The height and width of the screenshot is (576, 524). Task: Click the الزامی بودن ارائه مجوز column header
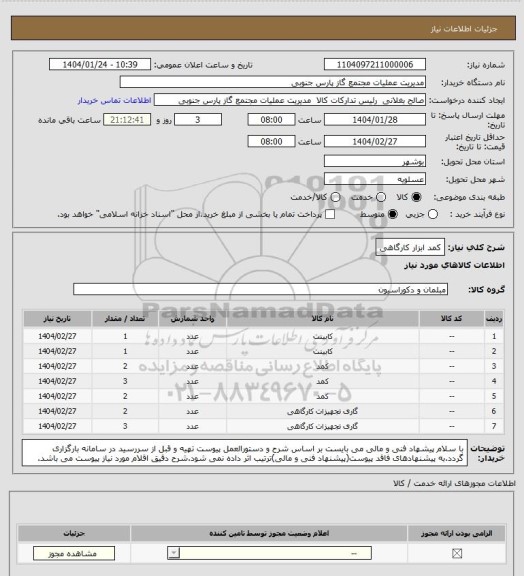pyautogui.click(x=456, y=533)
